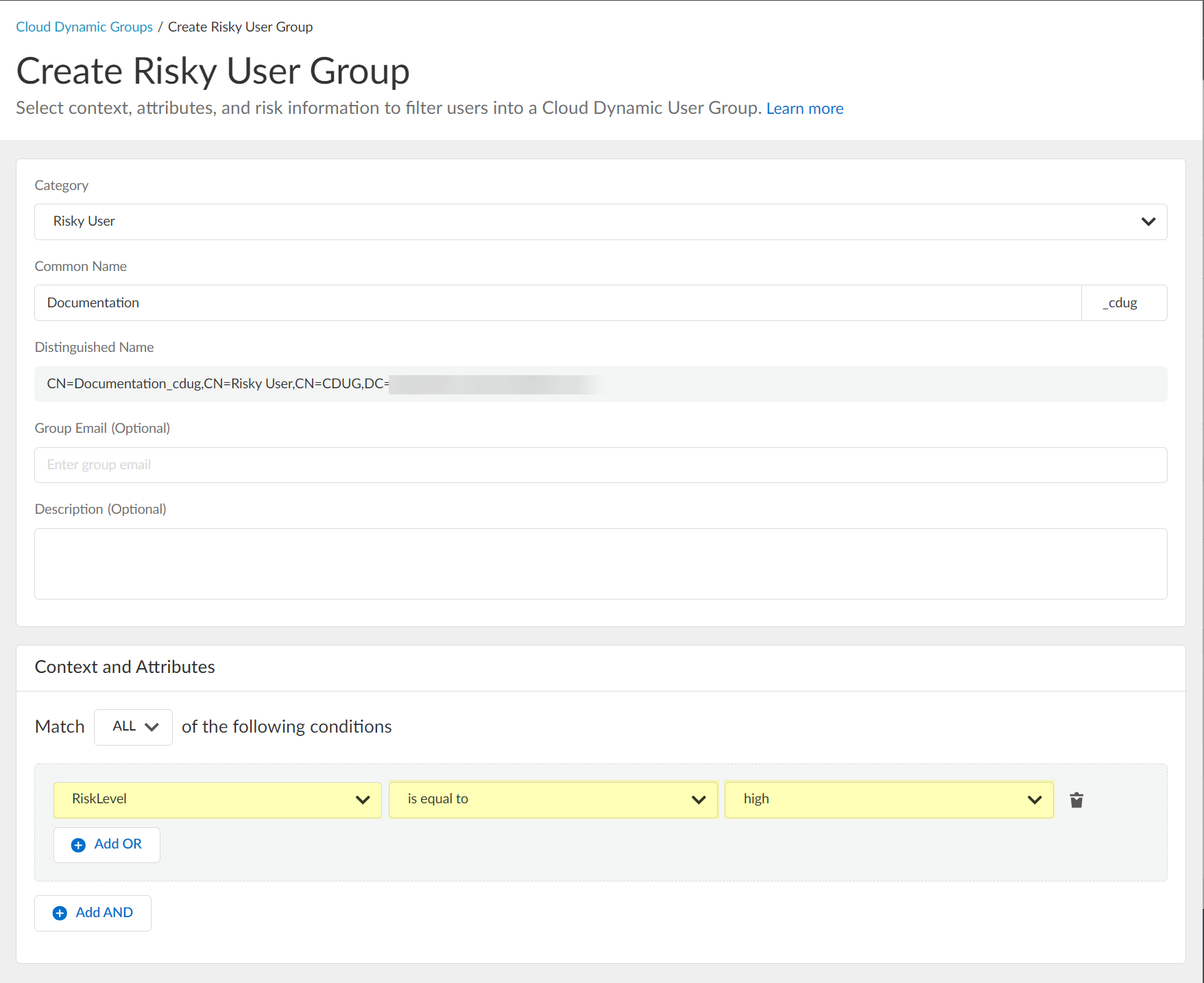Screen dimensions: 1204x983
Task: Click the Category dropdown chevron arrow
Action: coord(1148,222)
